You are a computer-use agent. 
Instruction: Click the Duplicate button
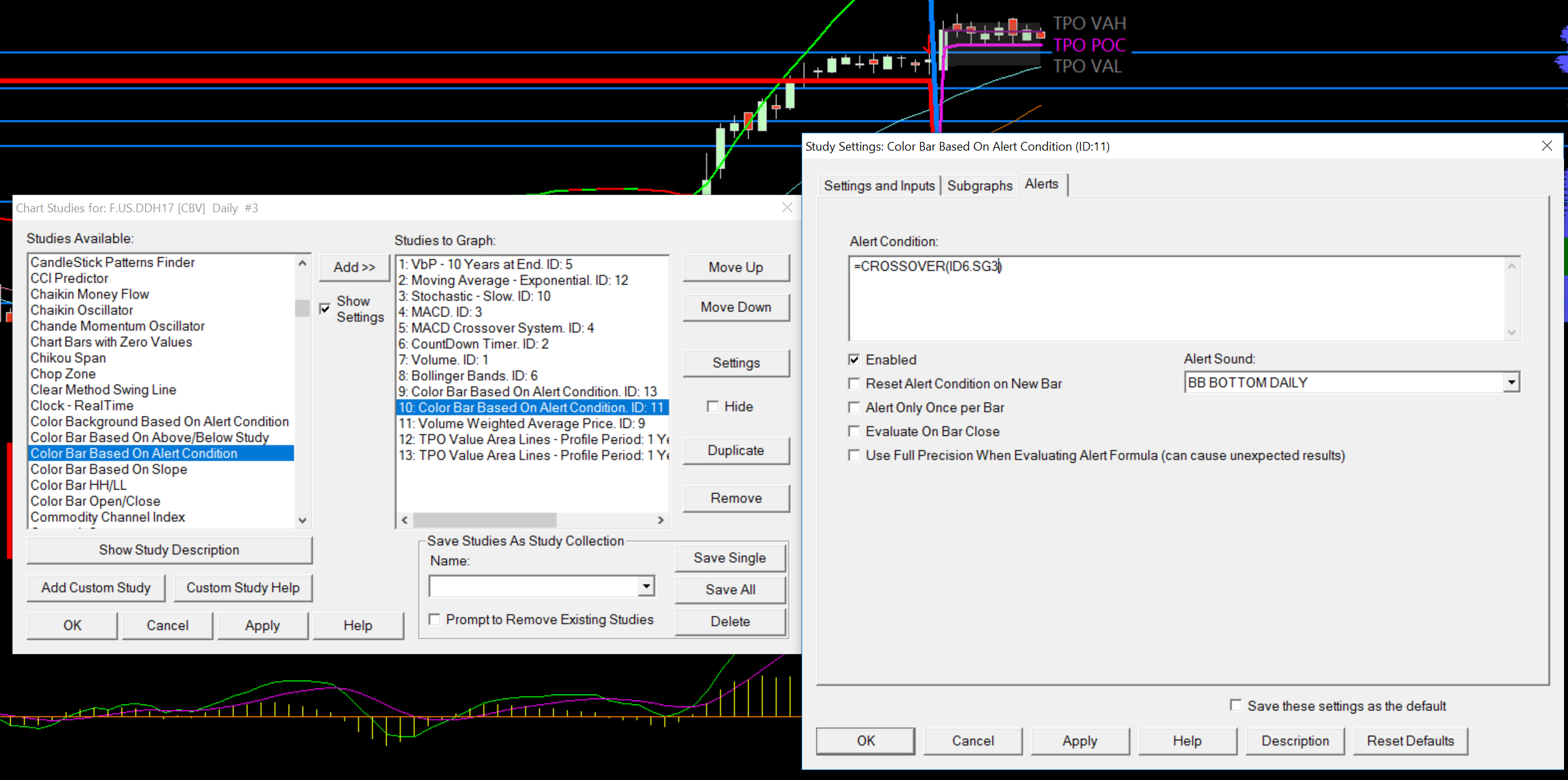tap(735, 450)
